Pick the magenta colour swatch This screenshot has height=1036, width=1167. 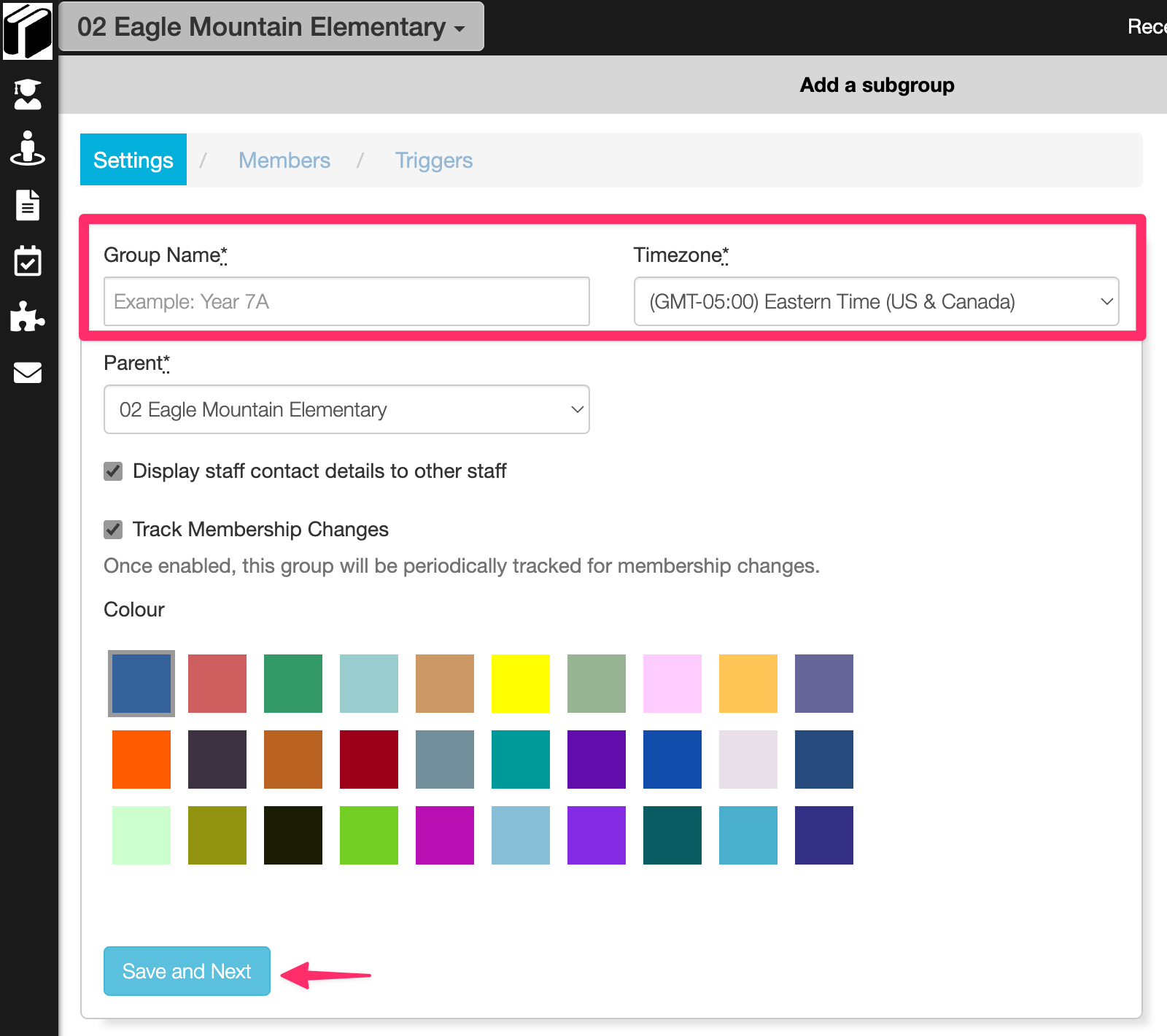(x=445, y=835)
